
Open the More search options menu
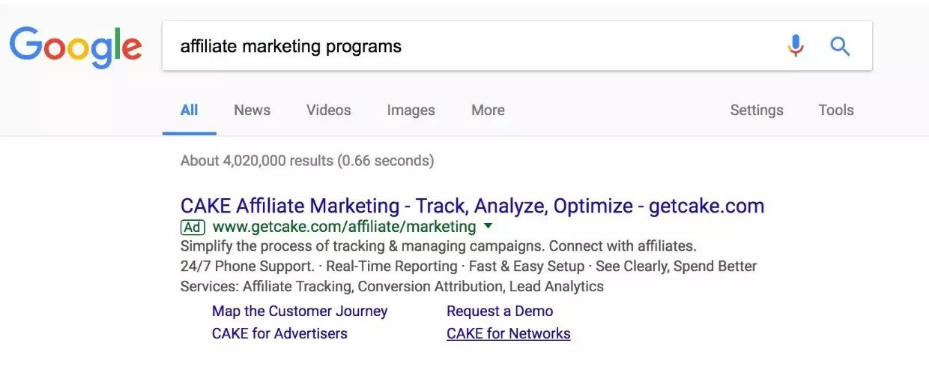[x=488, y=110]
